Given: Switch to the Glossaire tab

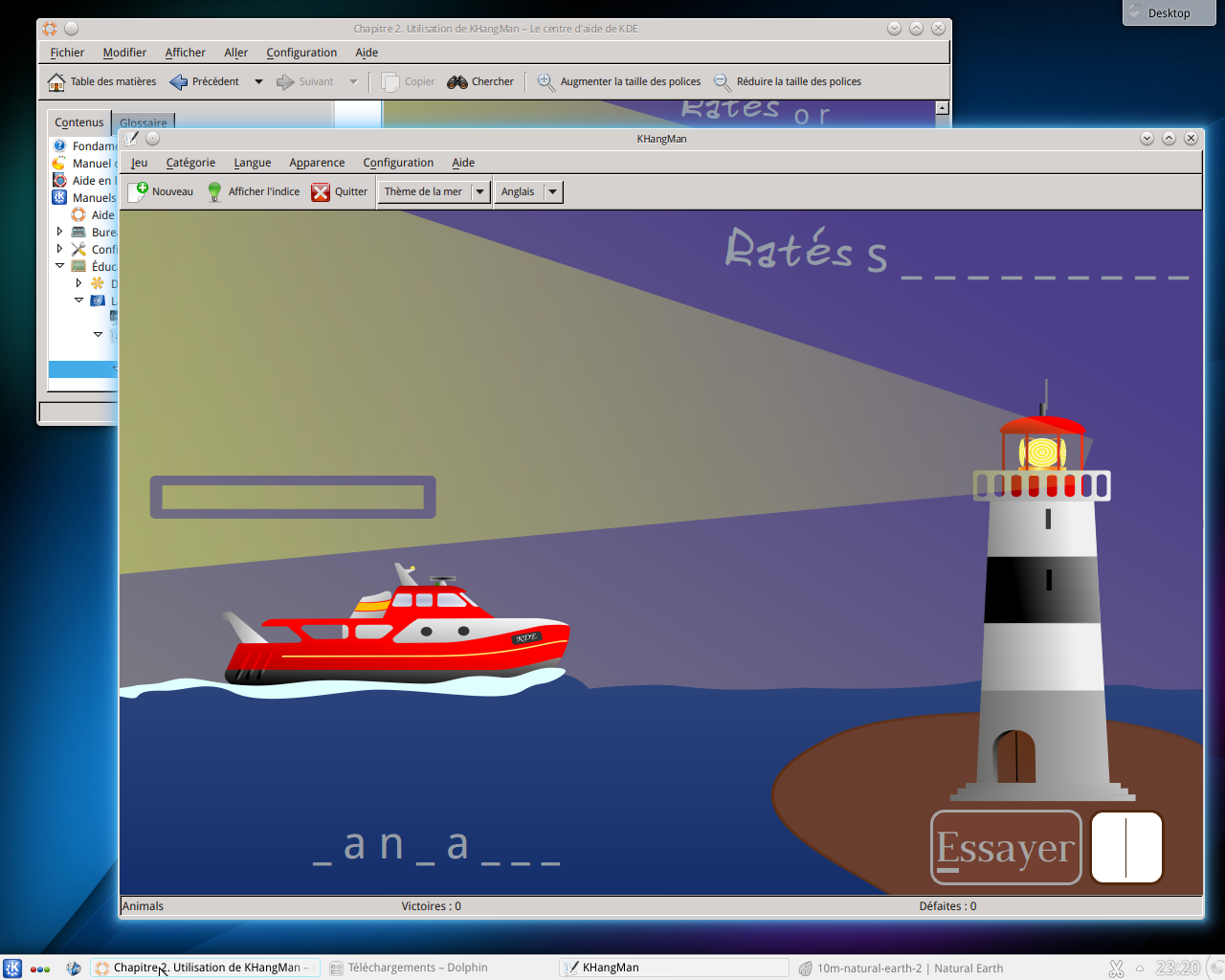Looking at the screenshot, I should 144,122.
